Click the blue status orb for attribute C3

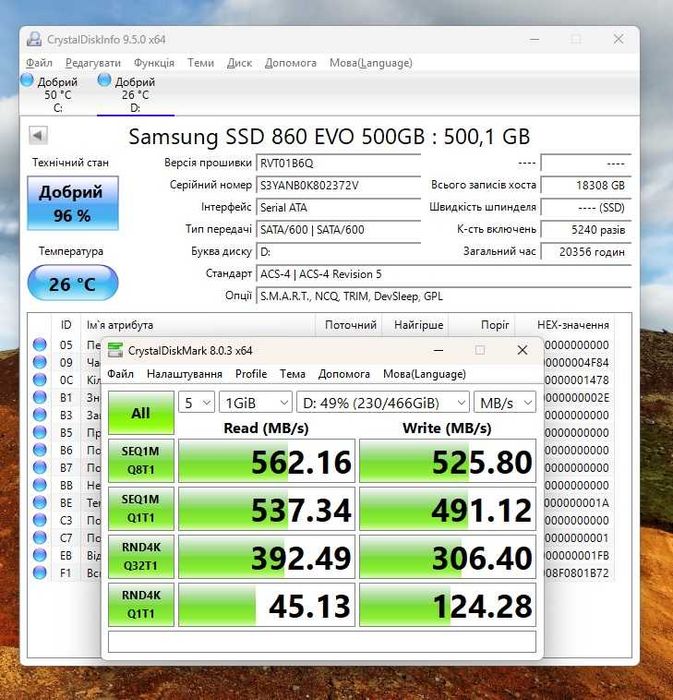click(x=40, y=520)
